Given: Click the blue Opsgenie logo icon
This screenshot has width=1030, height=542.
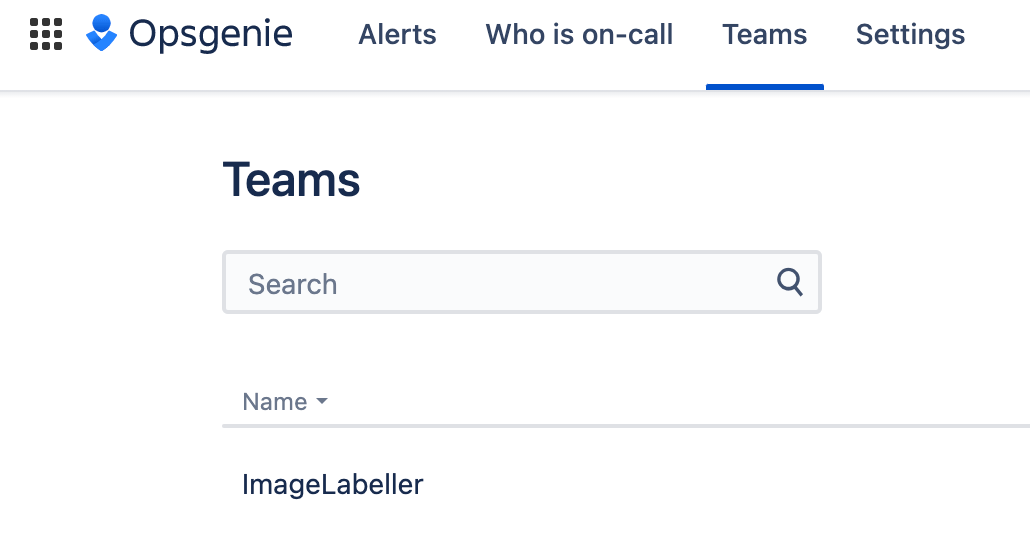Looking at the screenshot, I should [101, 34].
